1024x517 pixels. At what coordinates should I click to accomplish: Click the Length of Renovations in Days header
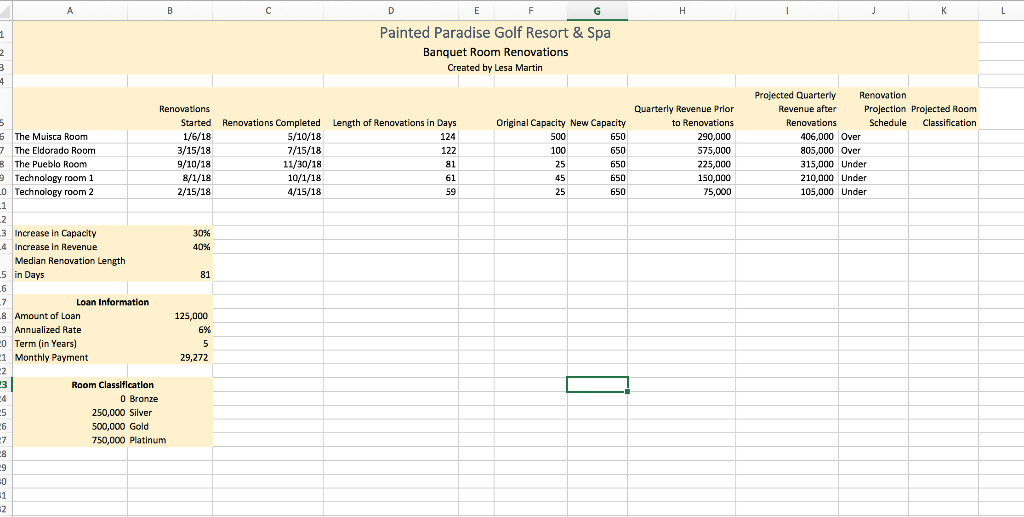coord(391,109)
